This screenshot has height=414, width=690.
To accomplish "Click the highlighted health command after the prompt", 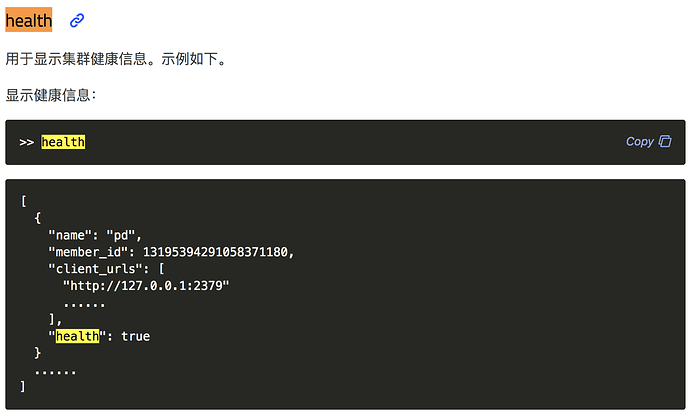I will pyautogui.click(x=63, y=142).
